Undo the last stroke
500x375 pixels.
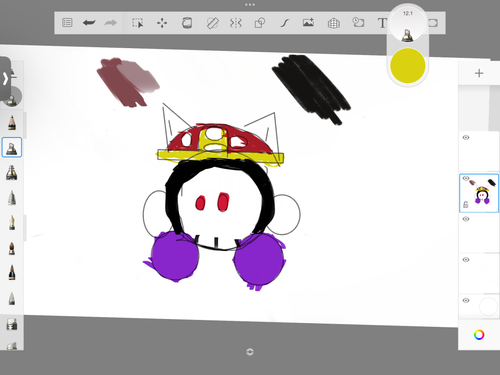coord(89,23)
